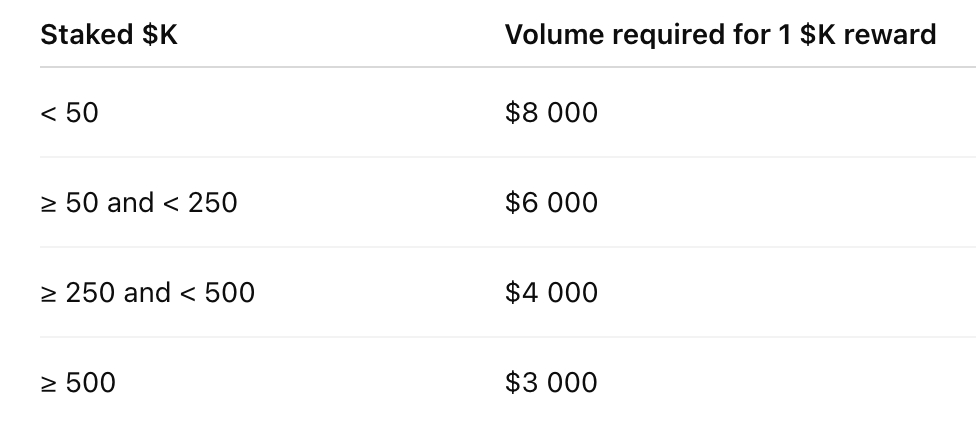Click the word "Volume" in the header
The image size is (976, 446).
point(554,34)
